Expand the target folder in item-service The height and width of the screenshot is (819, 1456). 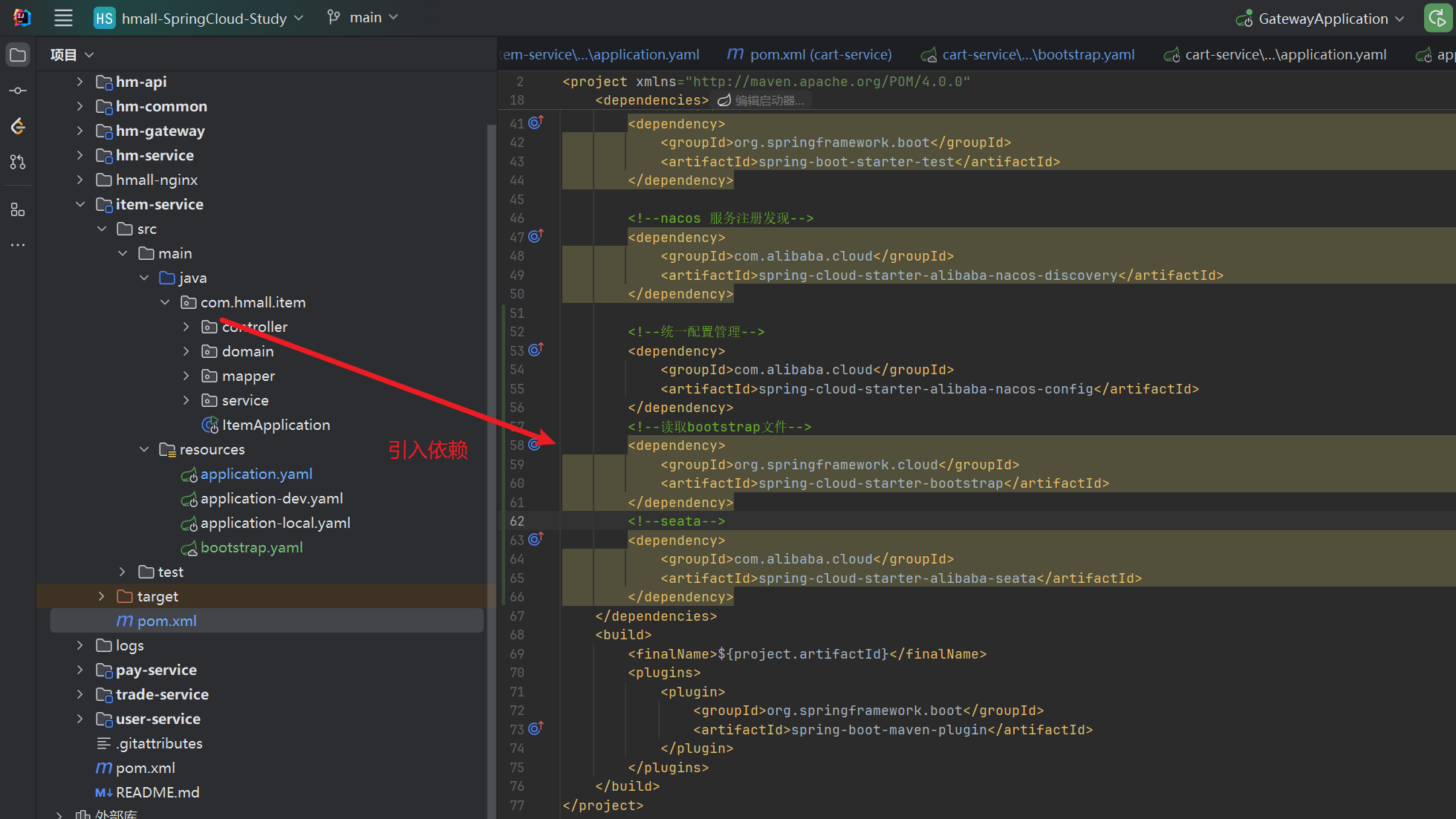pyautogui.click(x=101, y=596)
